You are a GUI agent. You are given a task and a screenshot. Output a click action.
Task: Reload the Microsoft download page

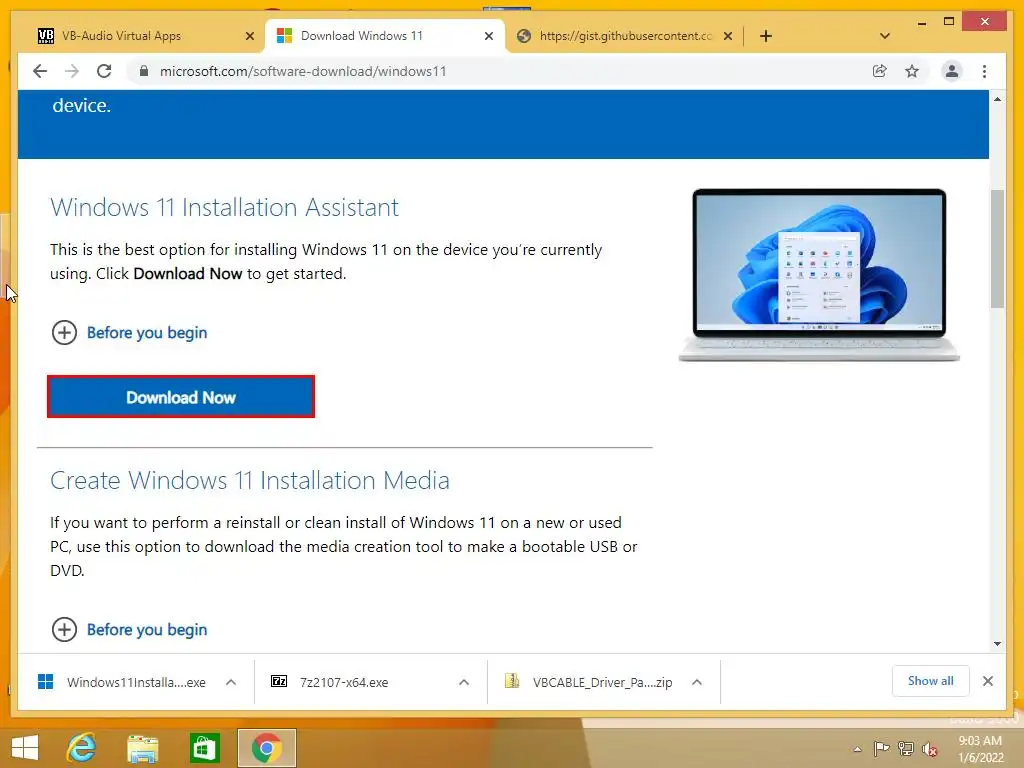(x=104, y=71)
